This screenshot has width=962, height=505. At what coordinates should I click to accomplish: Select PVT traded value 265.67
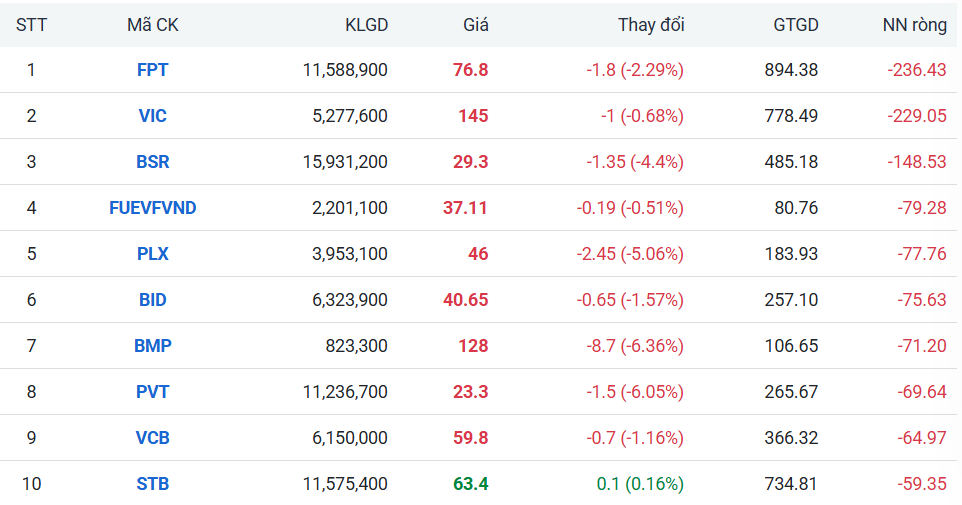coord(791,392)
